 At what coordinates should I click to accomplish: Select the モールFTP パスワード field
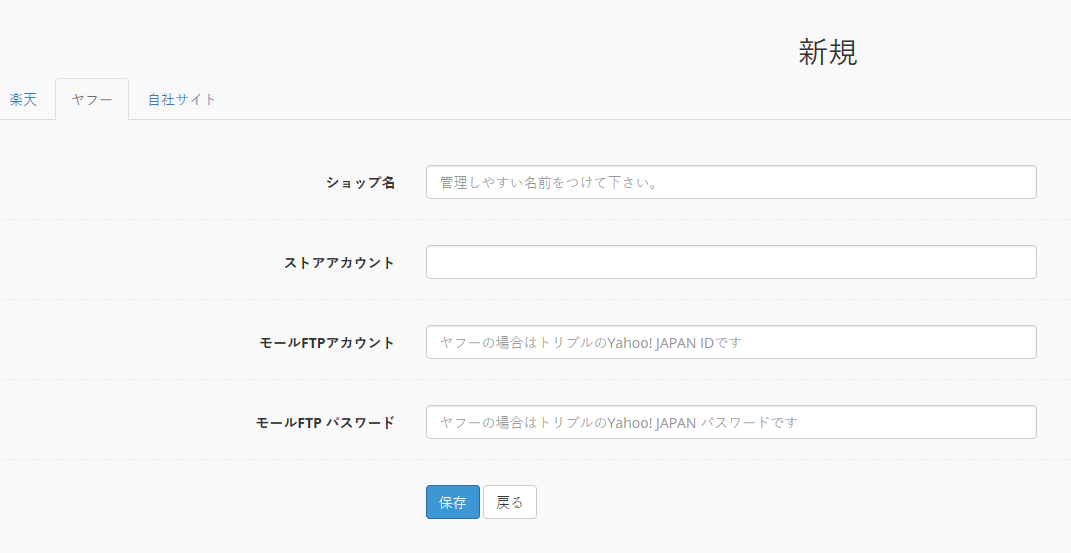point(731,422)
